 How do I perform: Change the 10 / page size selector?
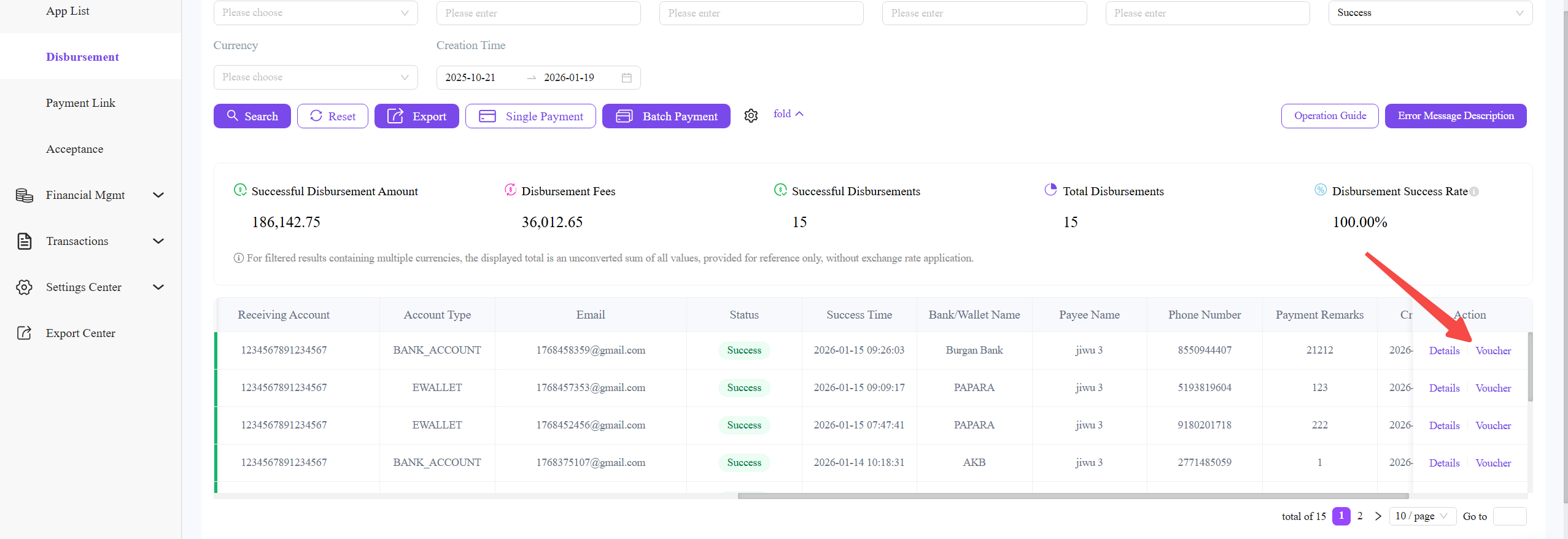tap(1422, 516)
